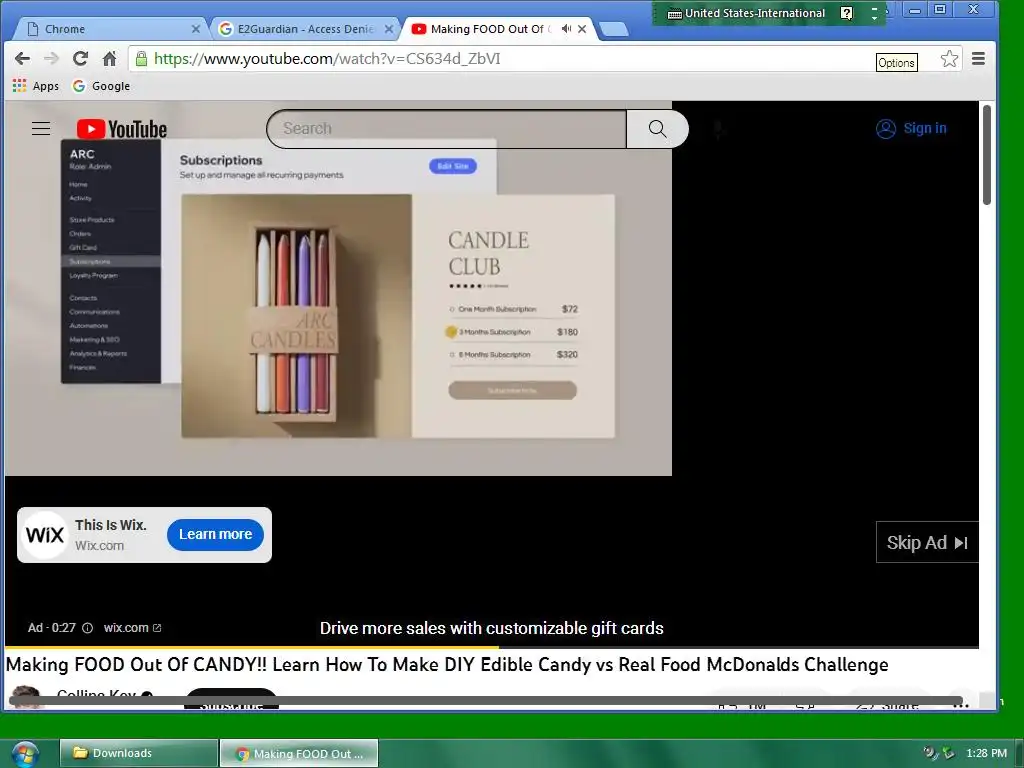The image size is (1024, 768).
Task: Click the United States-International input language label
Action: [755, 13]
